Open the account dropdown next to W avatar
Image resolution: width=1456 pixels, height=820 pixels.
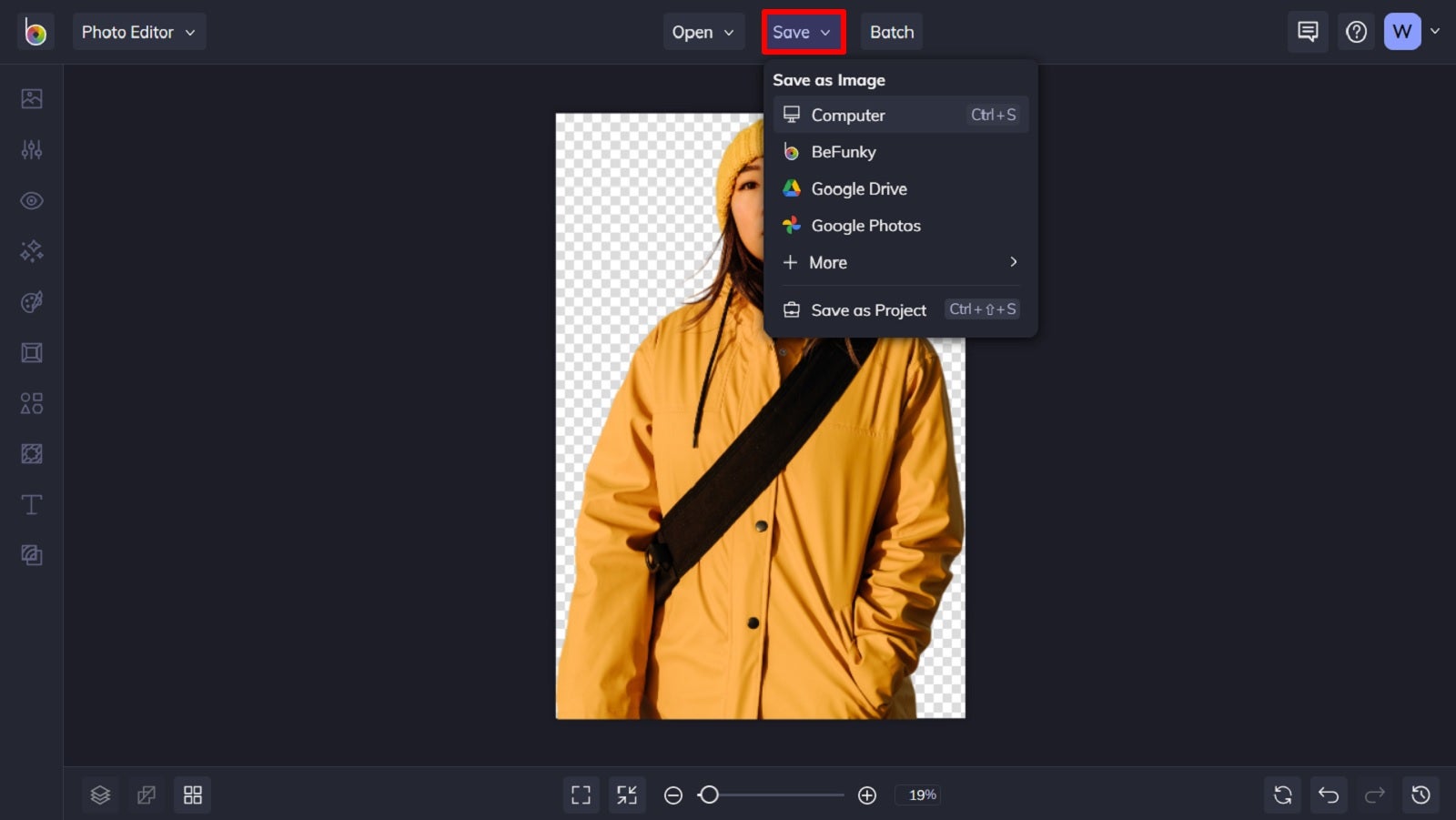point(1436,31)
